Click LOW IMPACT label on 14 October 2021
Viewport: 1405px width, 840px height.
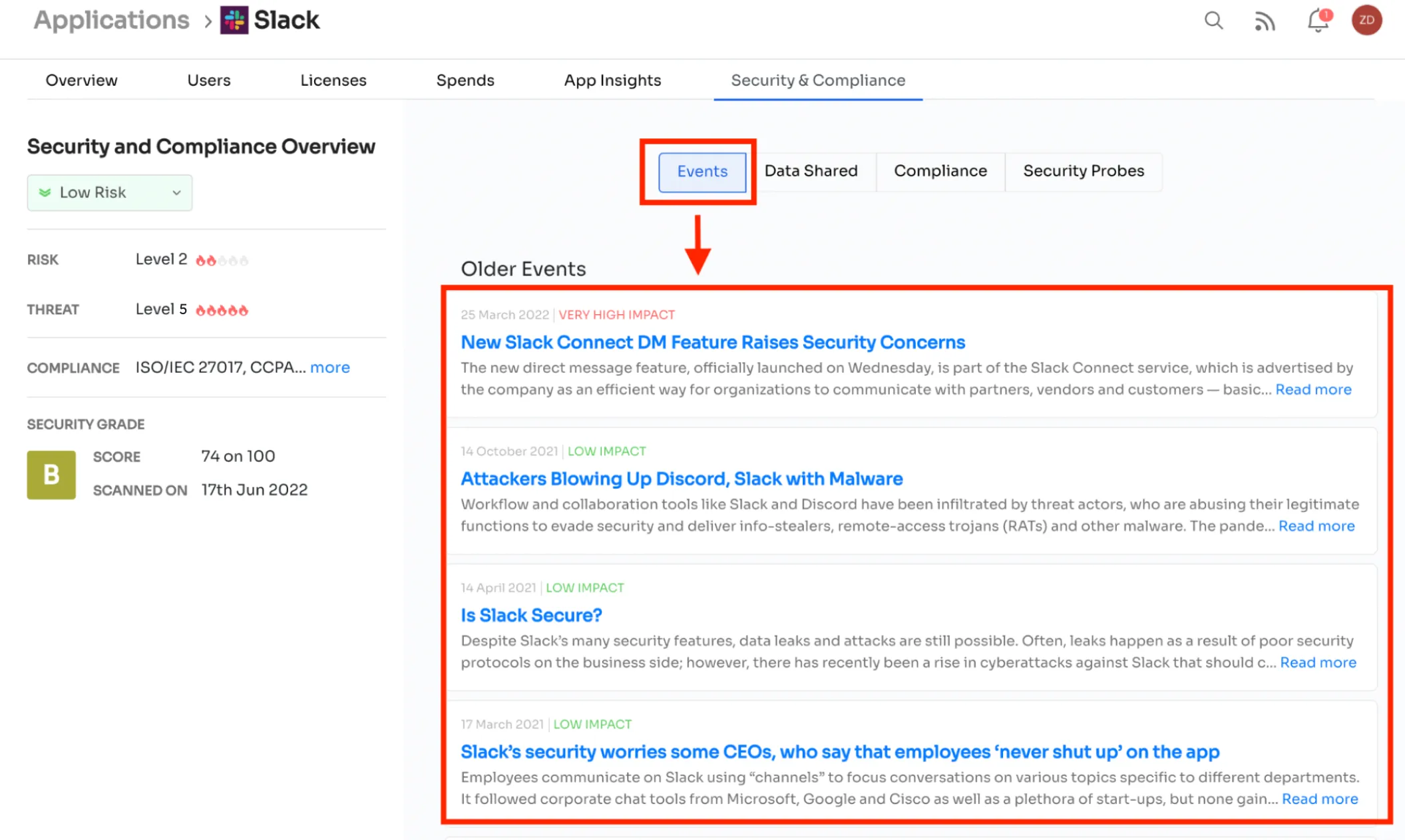tap(606, 451)
